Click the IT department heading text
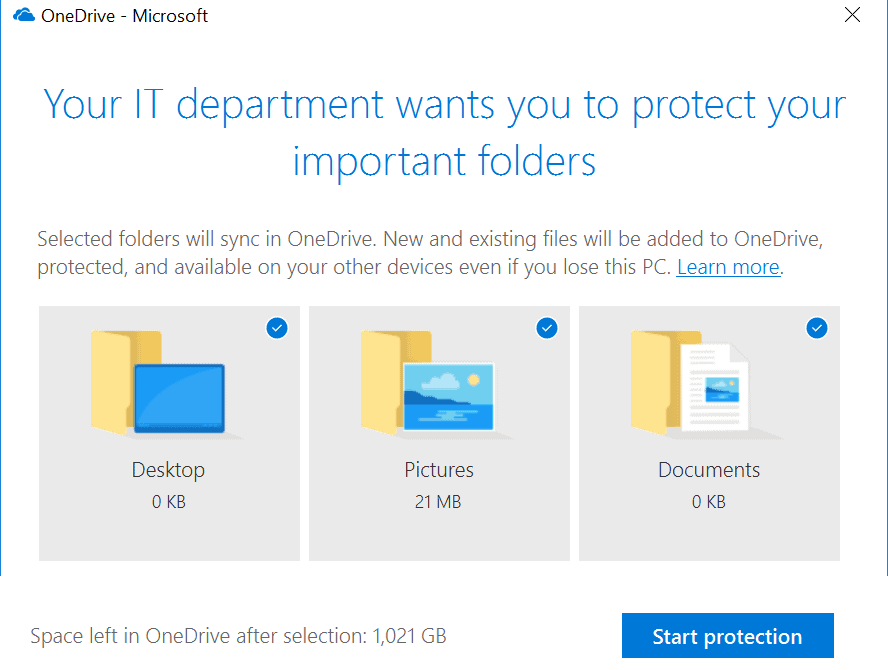 (x=445, y=133)
